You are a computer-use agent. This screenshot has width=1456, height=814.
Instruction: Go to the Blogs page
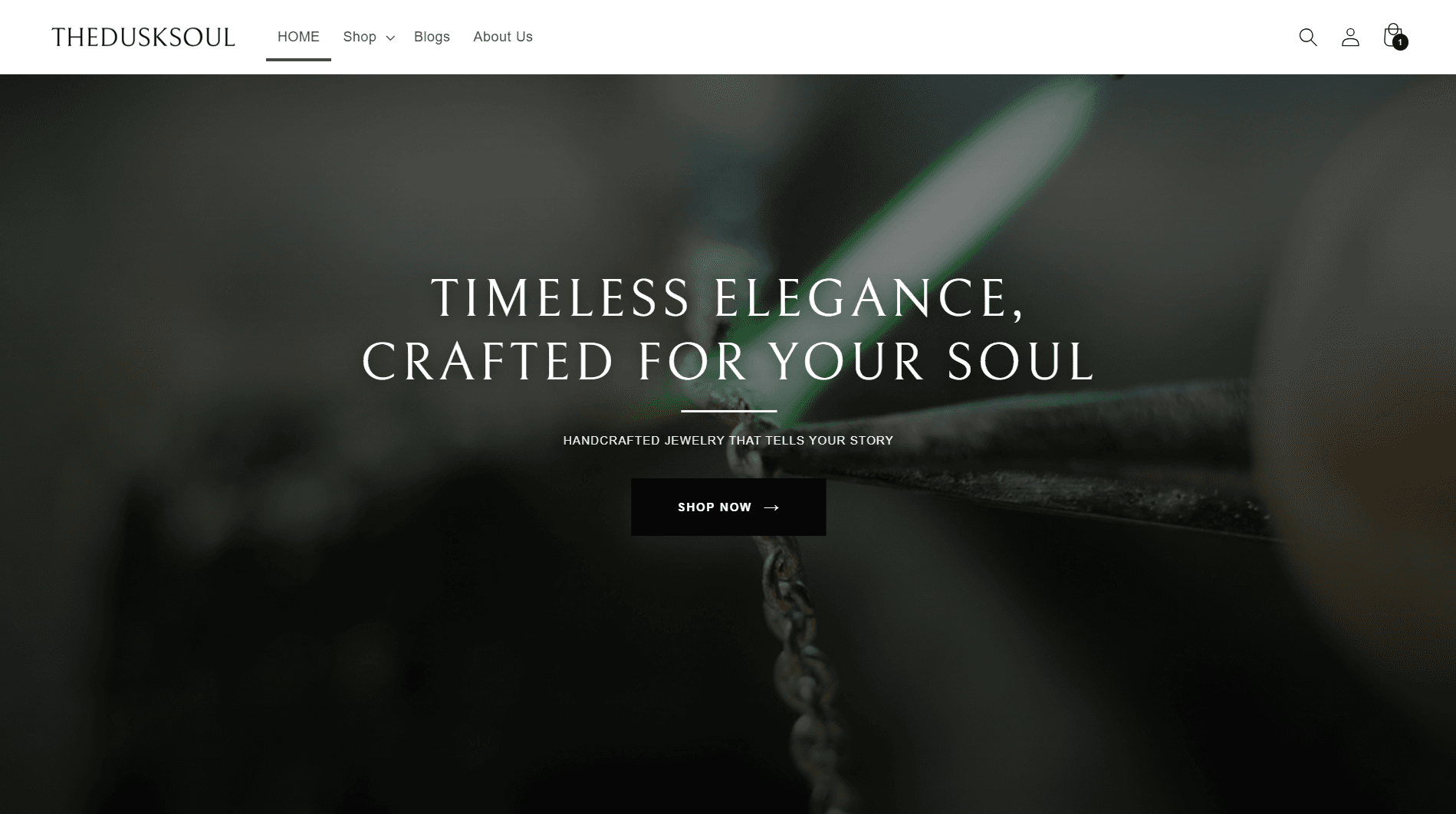[432, 37]
